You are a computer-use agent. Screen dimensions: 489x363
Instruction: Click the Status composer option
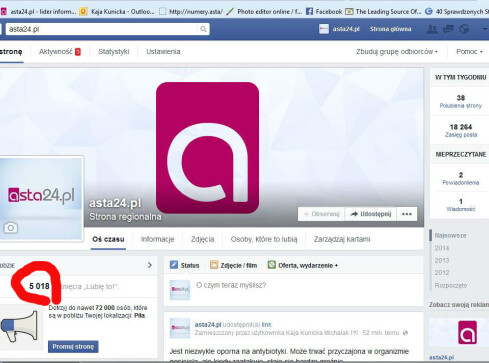(185, 265)
